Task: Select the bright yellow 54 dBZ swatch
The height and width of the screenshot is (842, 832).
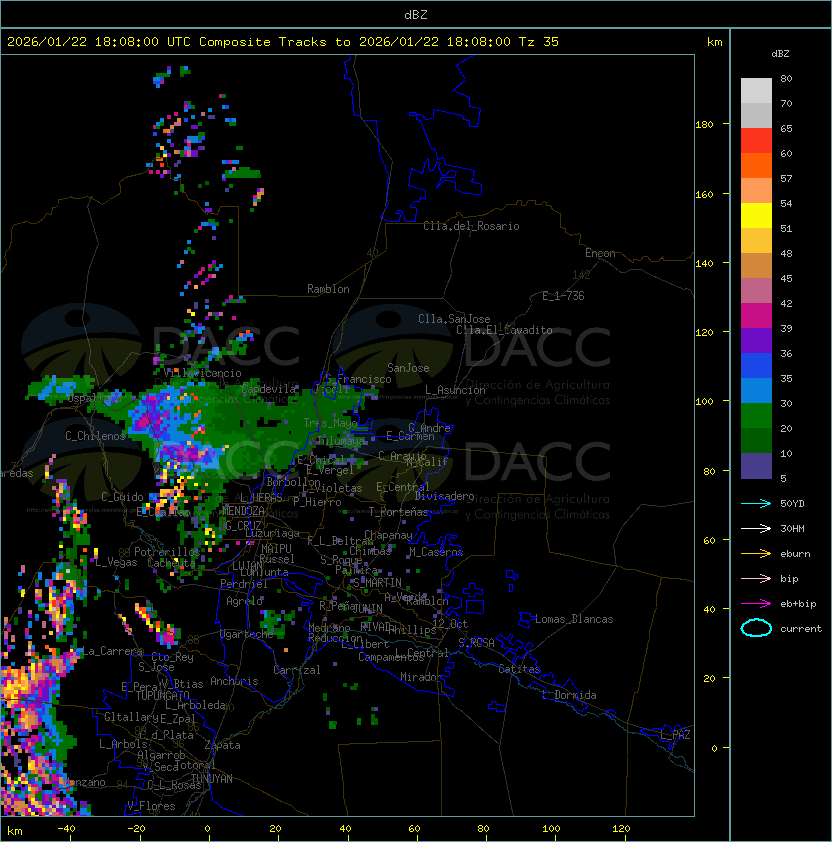Action: (x=756, y=215)
